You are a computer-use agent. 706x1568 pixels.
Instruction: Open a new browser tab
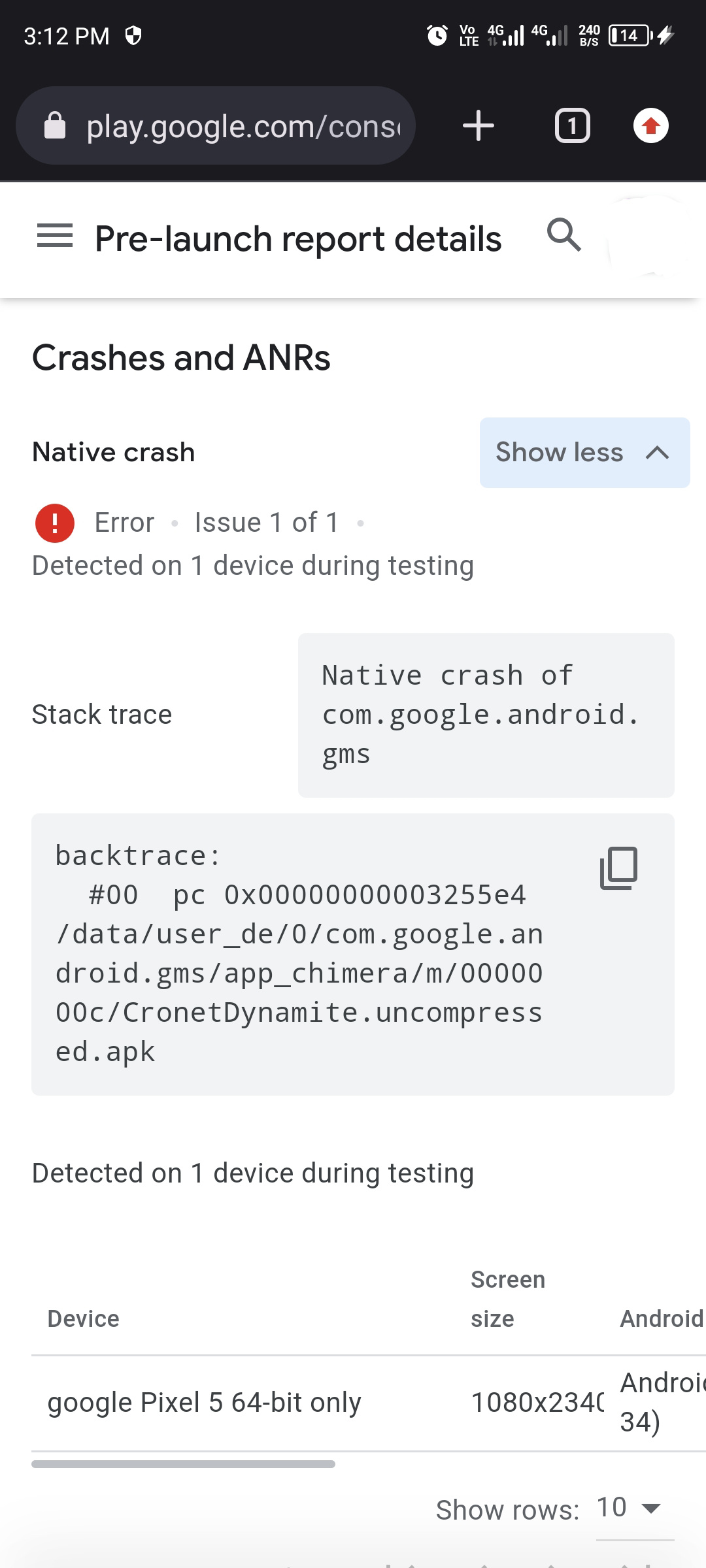tap(479, 125)
